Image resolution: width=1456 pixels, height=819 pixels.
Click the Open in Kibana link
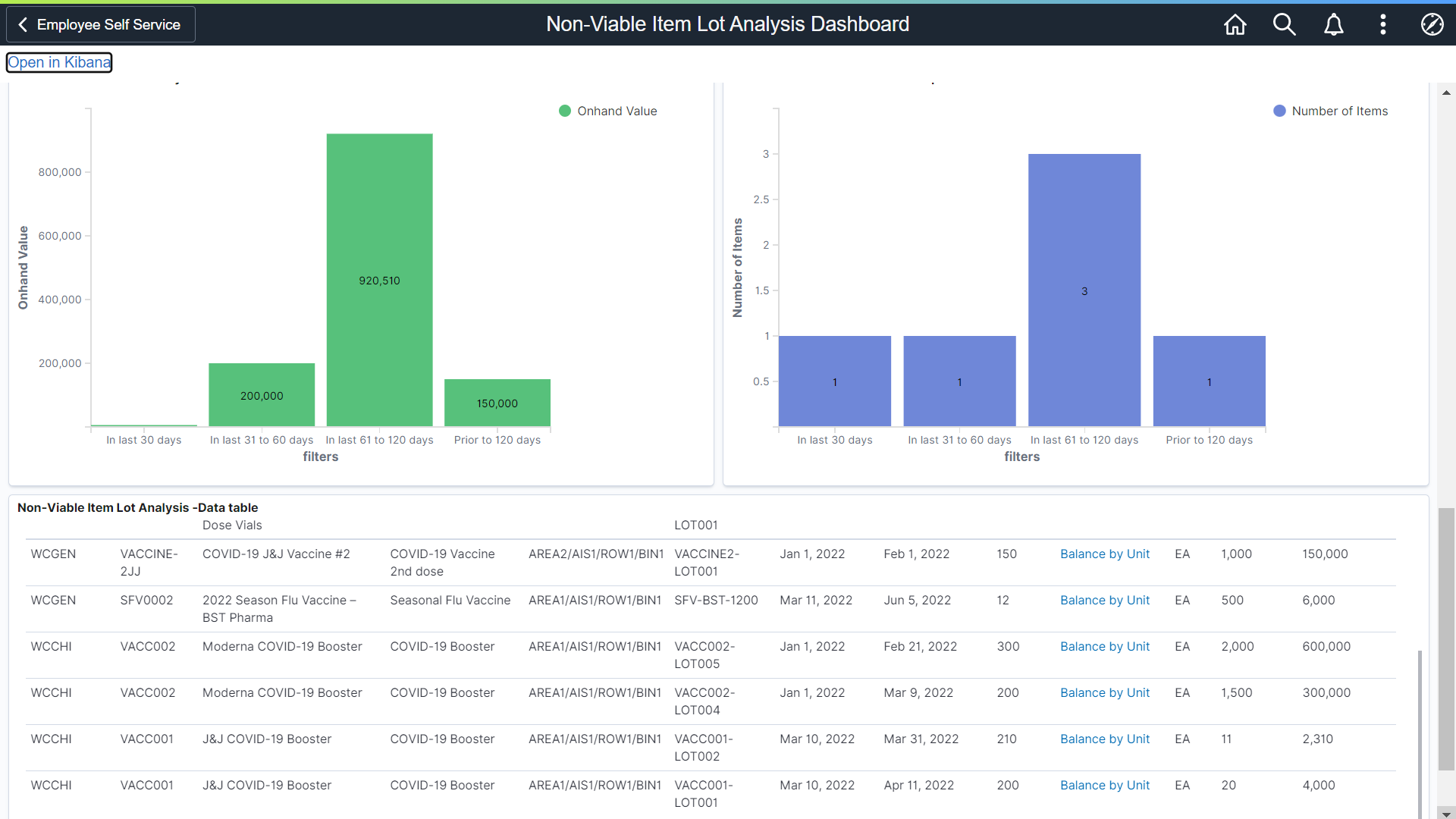pyautogui.click(x=59, y=62)
